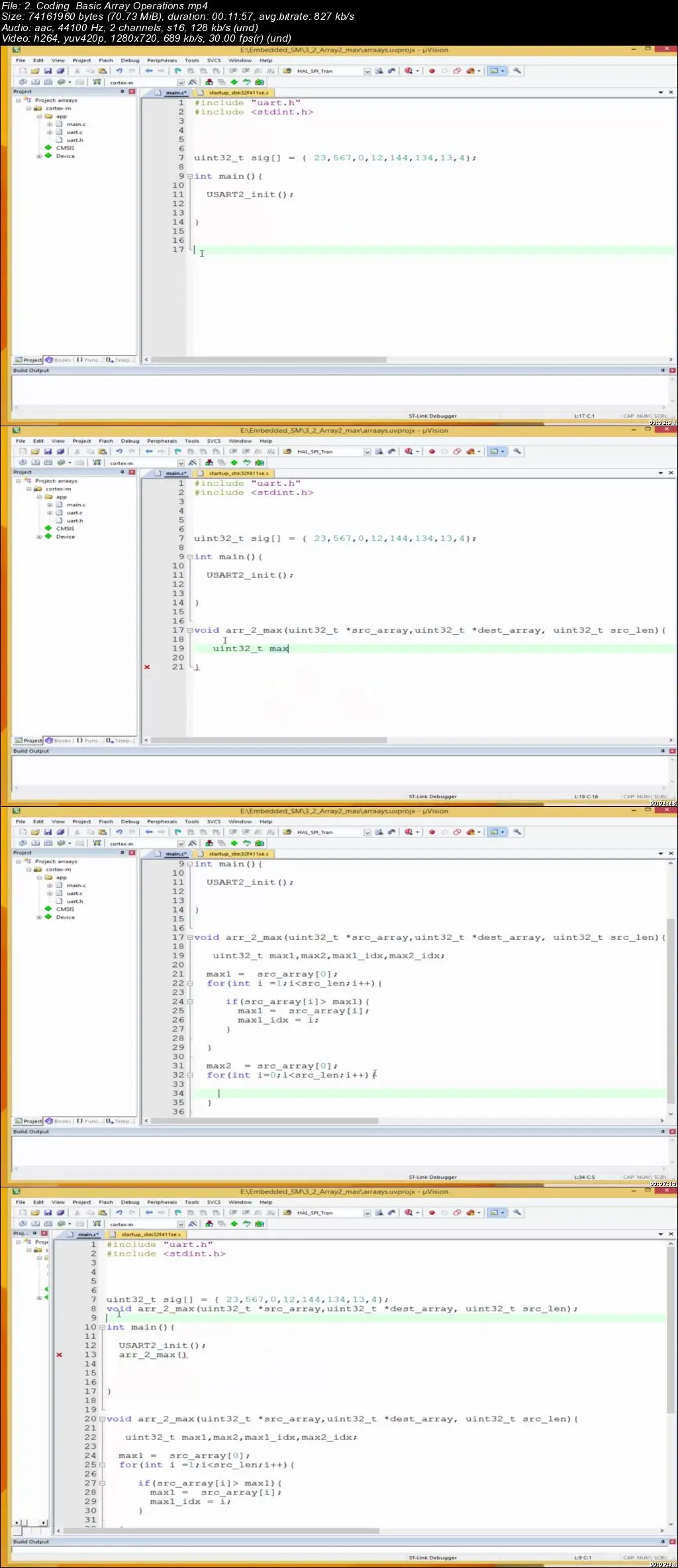The height and width of the screenshot is (1568, 678).
Task: Toggle Insert/Remove Breakpoint red dot in first frame
Action: pyautogui.click(x=432, y=71)
